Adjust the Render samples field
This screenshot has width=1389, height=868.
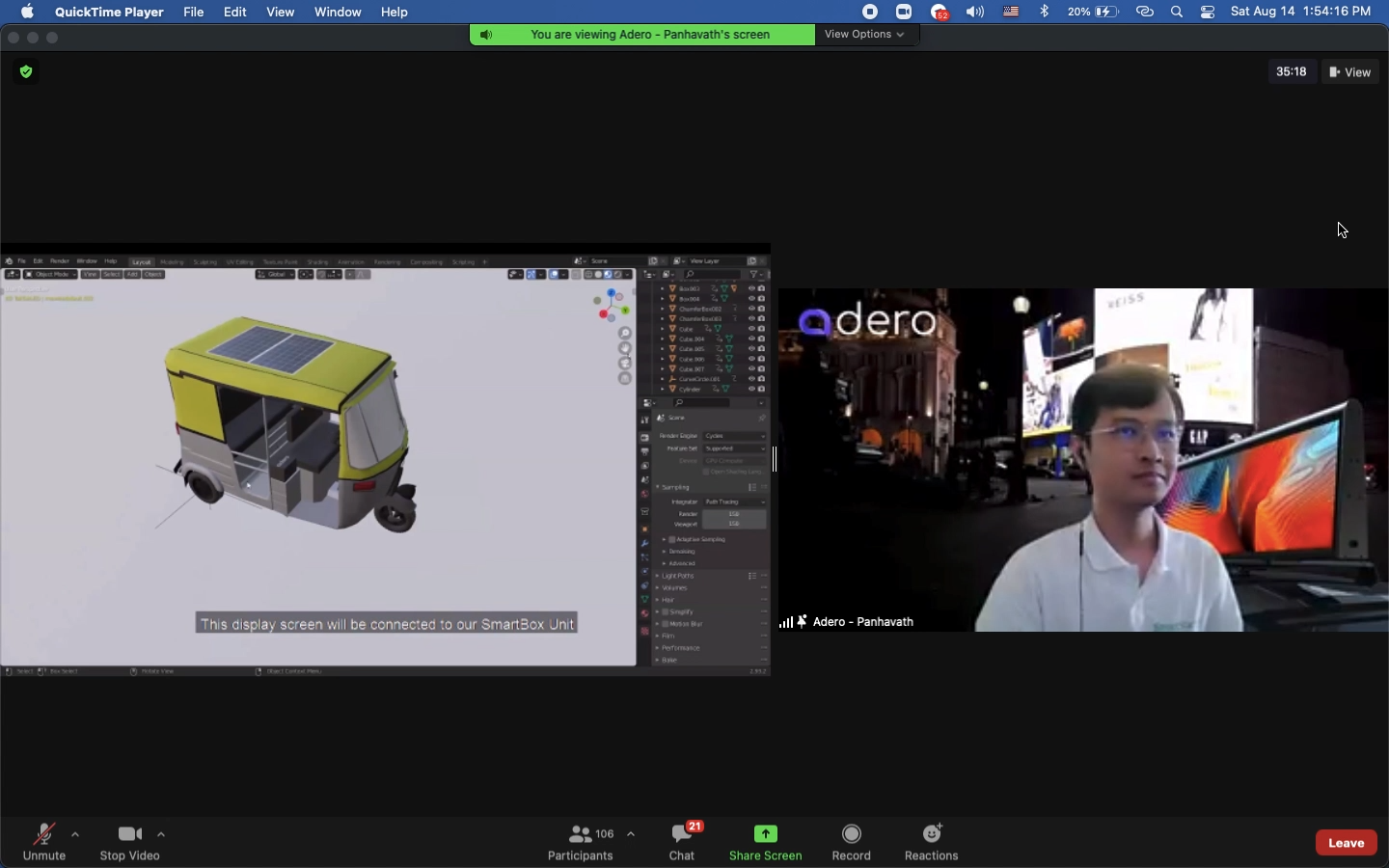[734, 515]
